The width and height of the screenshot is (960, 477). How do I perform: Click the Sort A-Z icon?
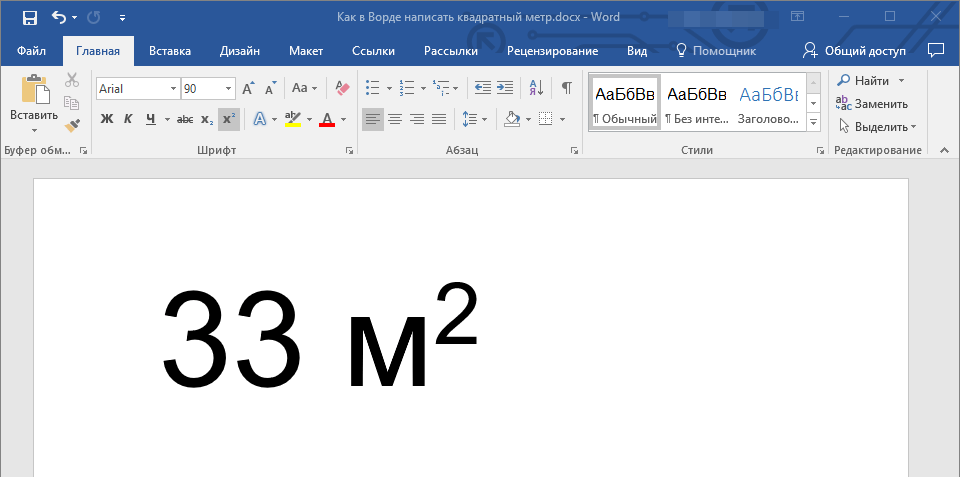[x=536, y=88]
